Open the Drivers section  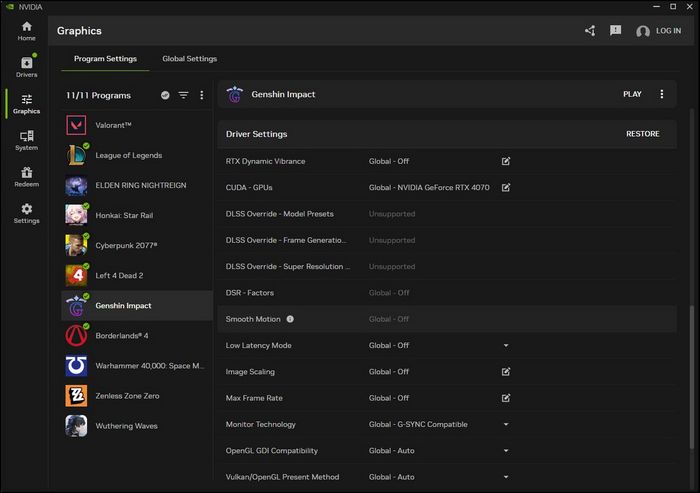point(26,67)
